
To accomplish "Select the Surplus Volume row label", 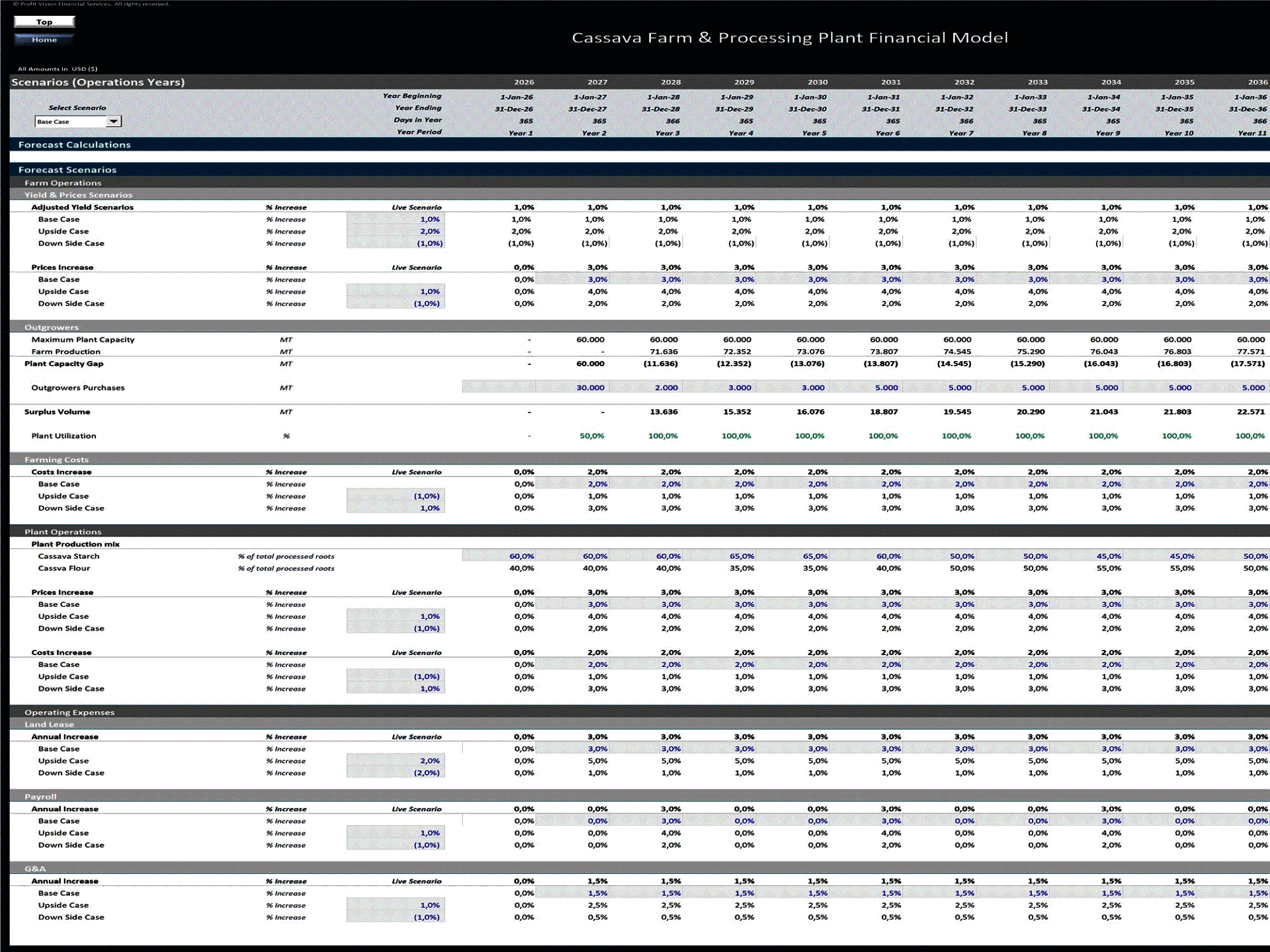I will tap(57, 412).
